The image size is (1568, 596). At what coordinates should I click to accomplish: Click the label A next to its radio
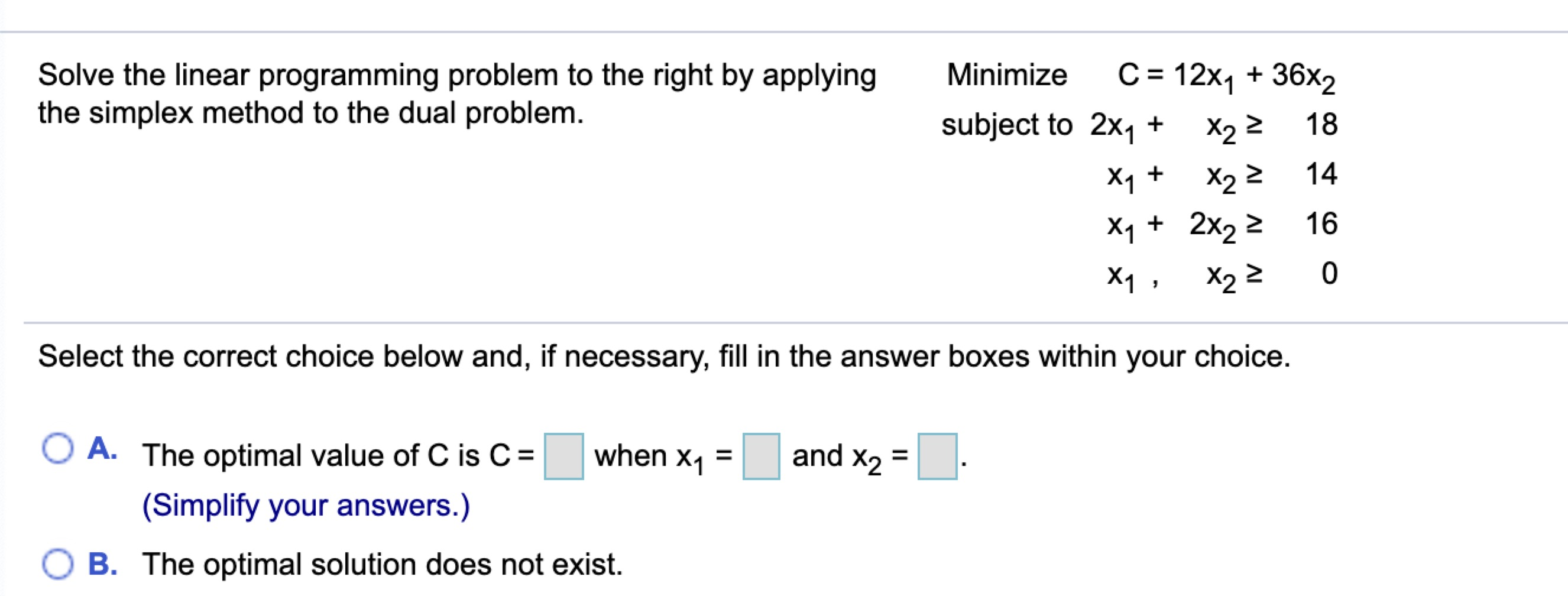103,449
